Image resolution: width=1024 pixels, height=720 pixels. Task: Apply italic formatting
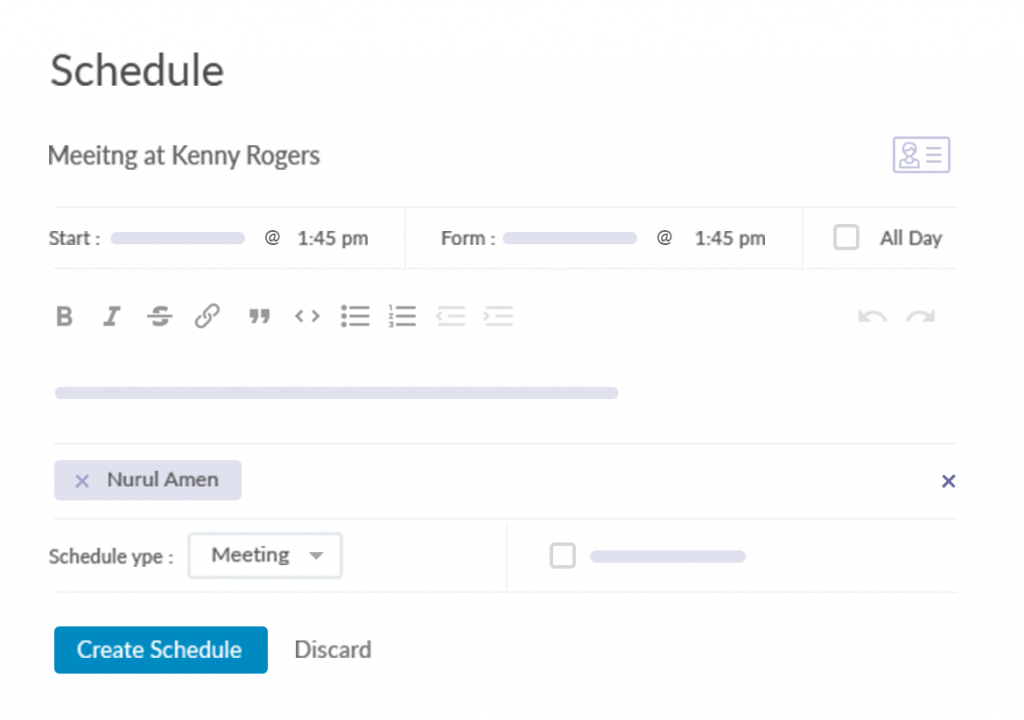[x=112, y=317]
